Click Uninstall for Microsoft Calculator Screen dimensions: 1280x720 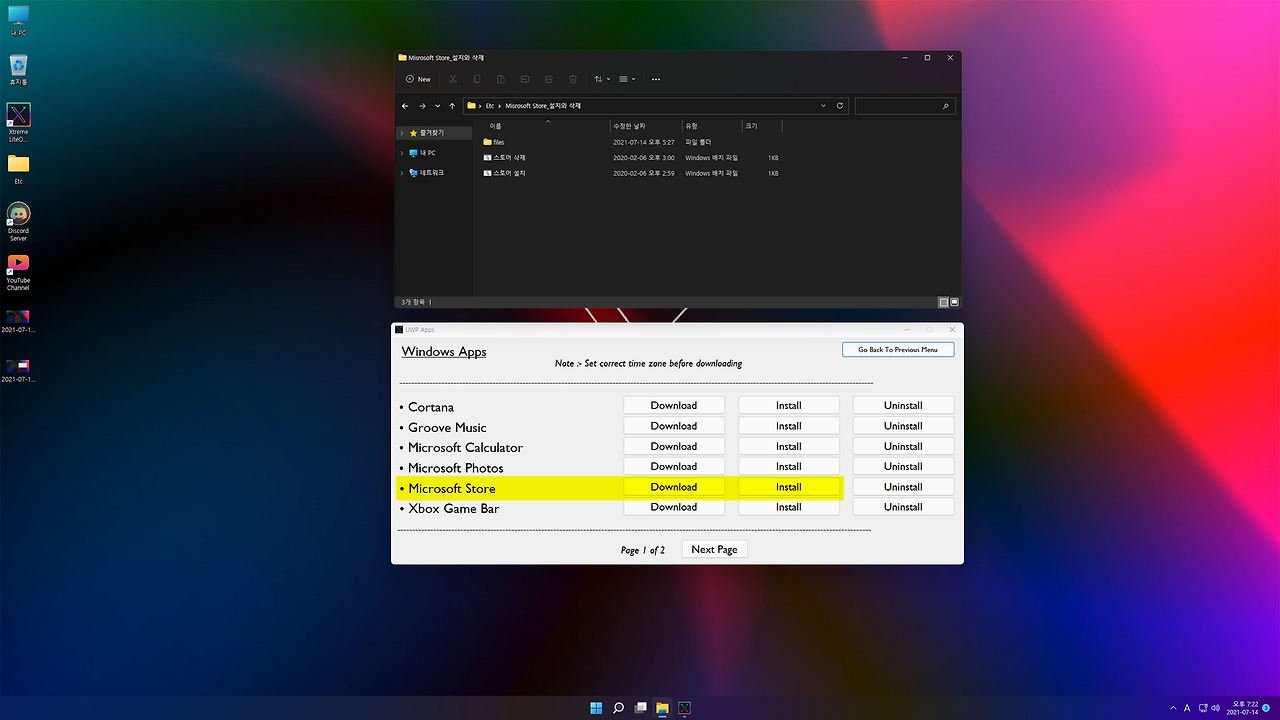coord(903,446)
